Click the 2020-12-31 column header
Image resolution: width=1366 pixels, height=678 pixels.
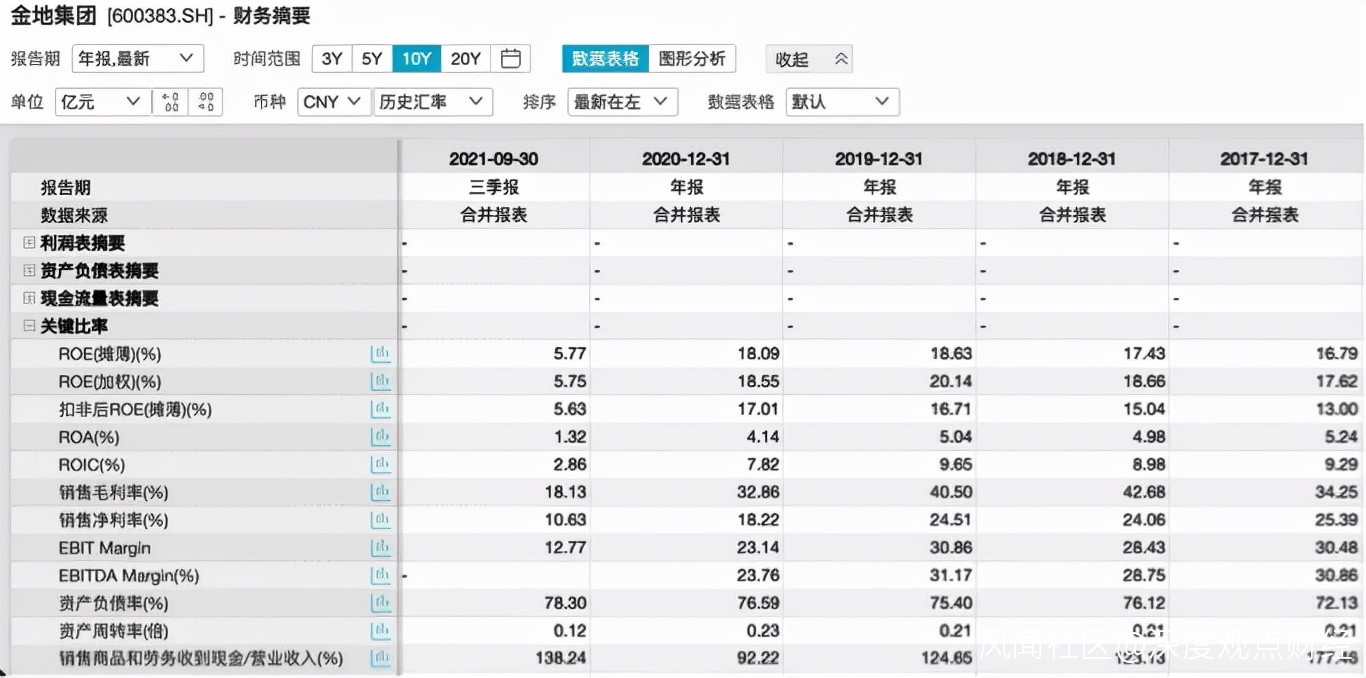[x=686, y=159]
